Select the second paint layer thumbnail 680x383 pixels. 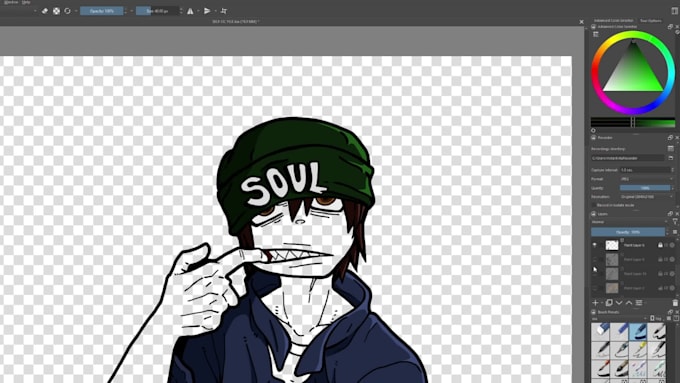coord(612,260)
